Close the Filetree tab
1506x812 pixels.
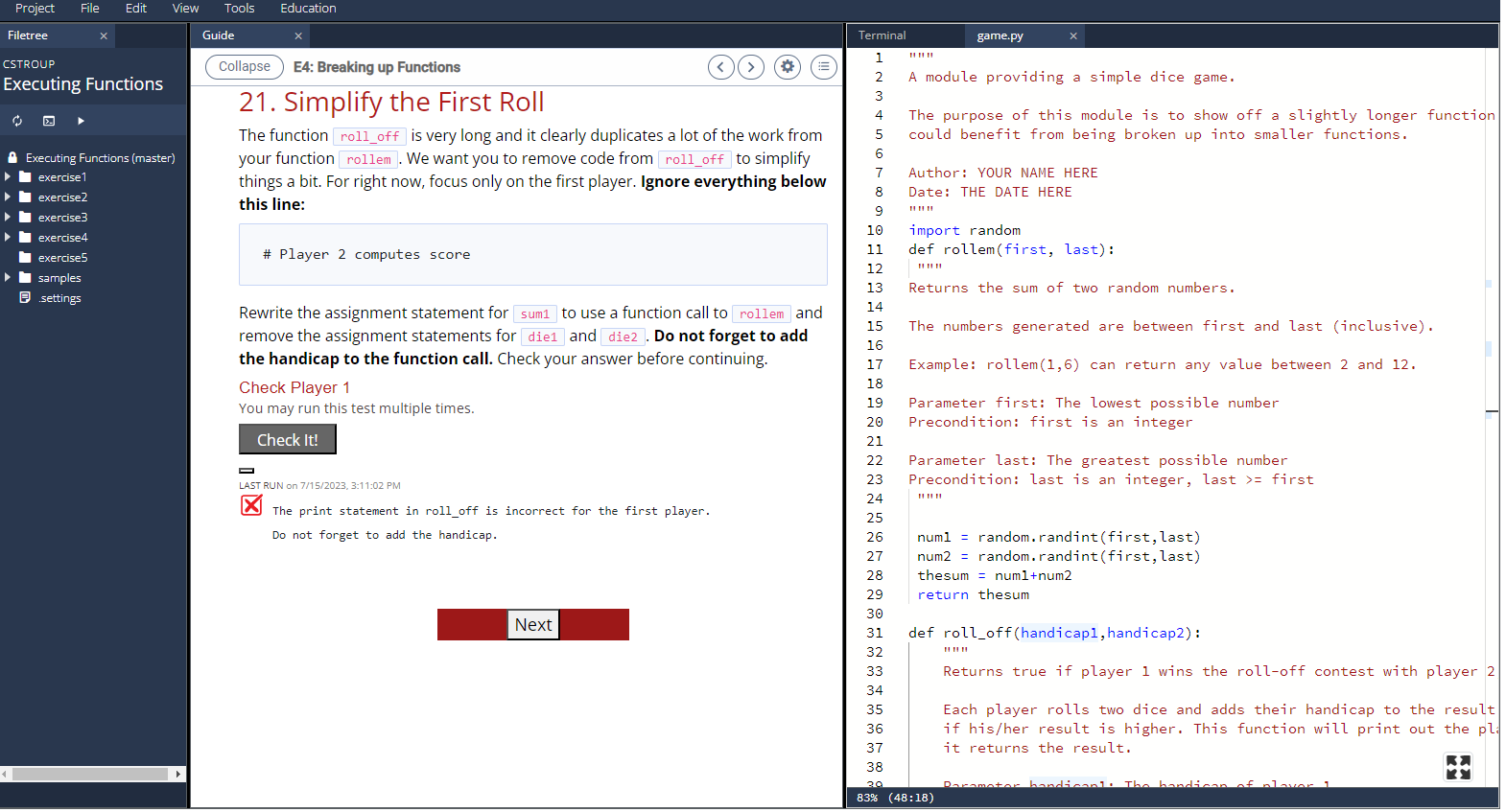(104, 35)
